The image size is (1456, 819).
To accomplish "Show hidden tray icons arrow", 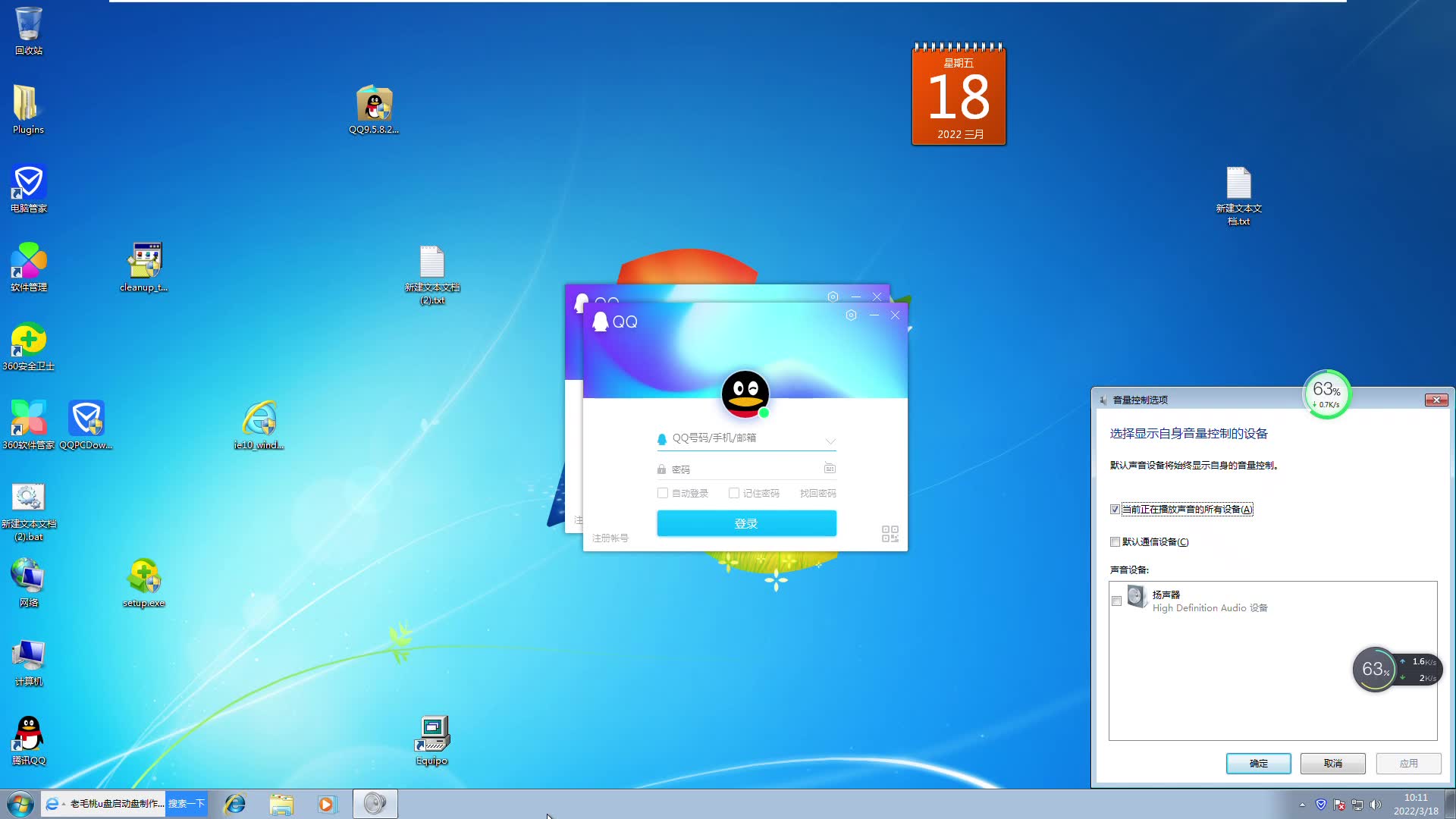I will click(x=1302, y=805).
